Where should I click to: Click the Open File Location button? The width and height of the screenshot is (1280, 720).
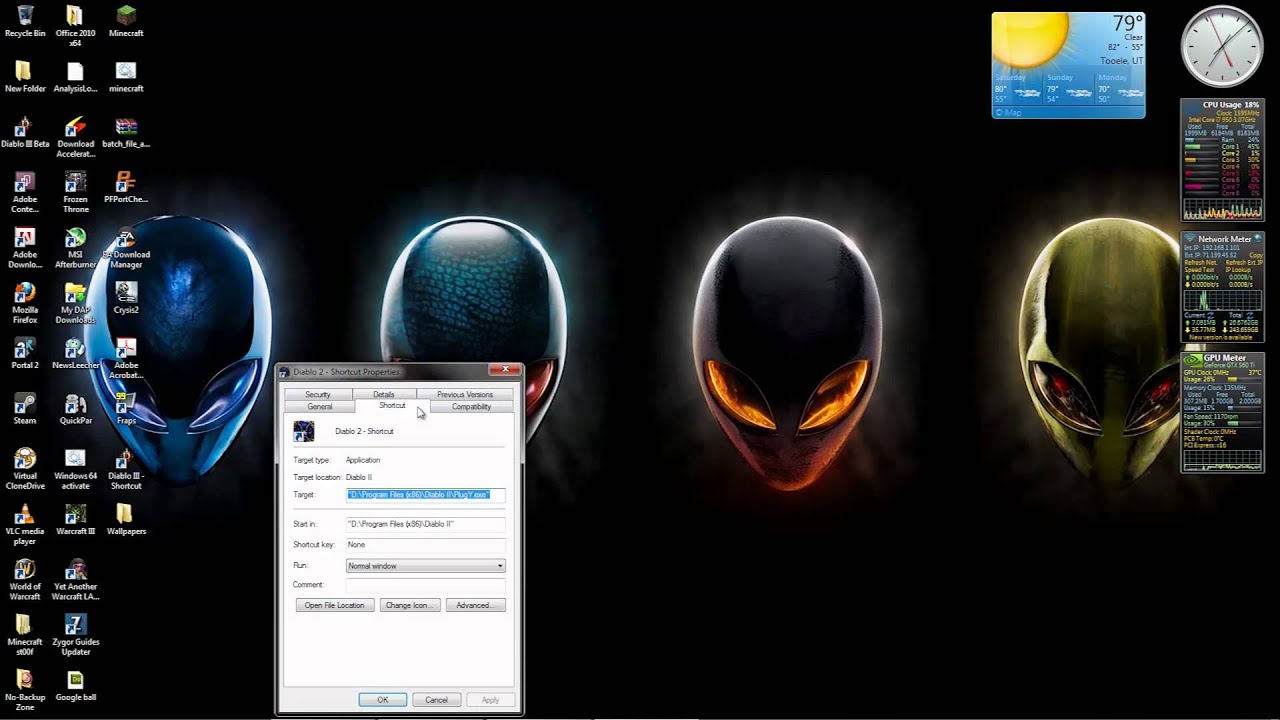coord(335,605)
